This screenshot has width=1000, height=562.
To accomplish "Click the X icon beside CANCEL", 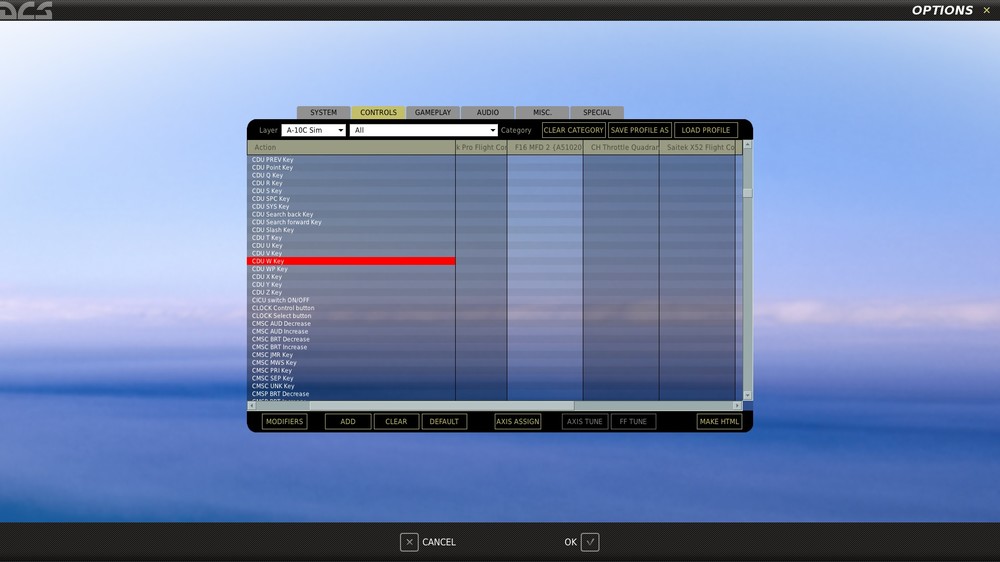I will click(409, 542).
